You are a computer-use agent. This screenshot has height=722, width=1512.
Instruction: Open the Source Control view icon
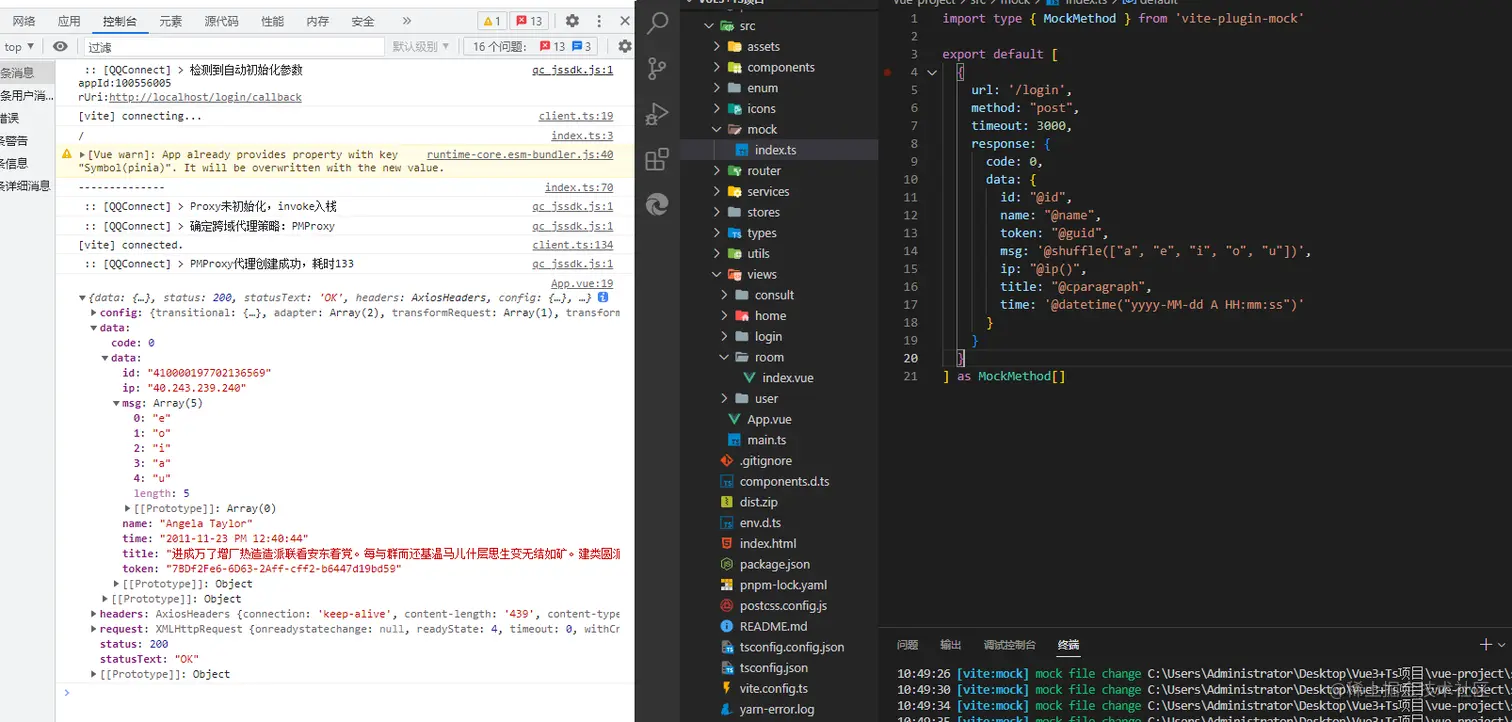[657, 68]
